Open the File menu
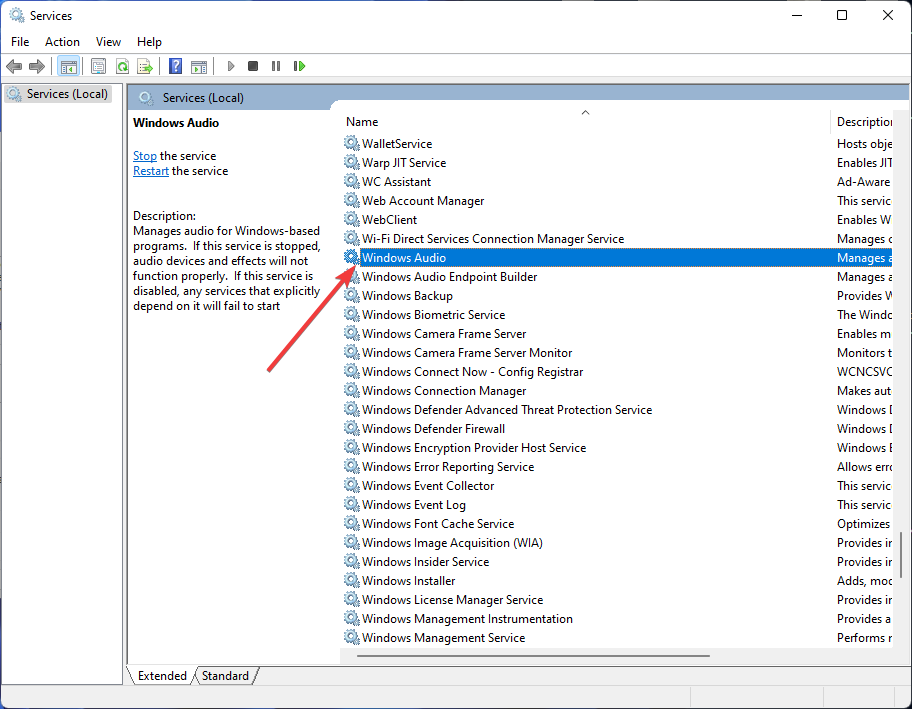Screen dimensions: 912x709 (20, 42)
